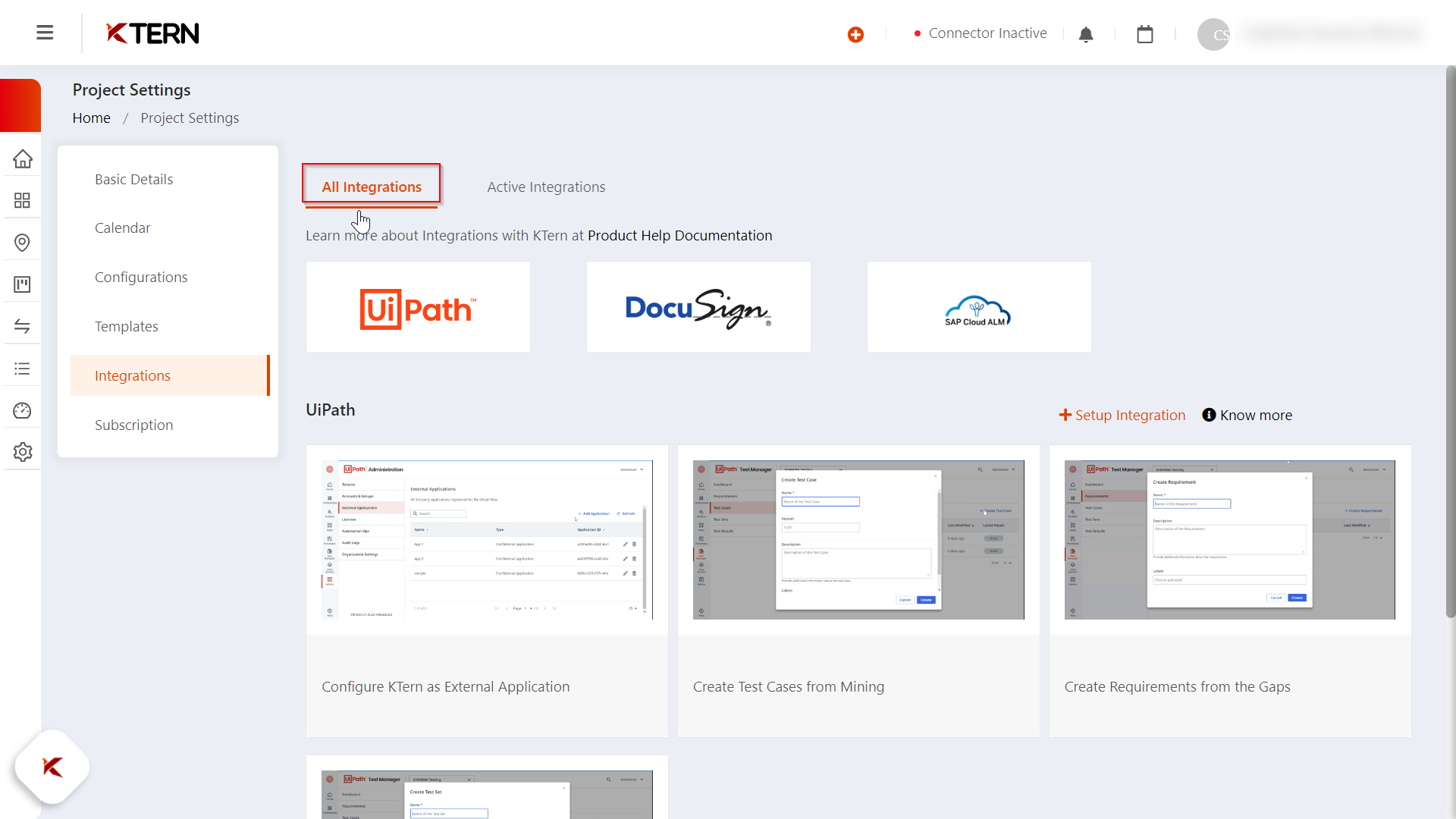The width and height of the screenshot is (1456, 819).
Task: Click the red plus quick-add icon
Action: point(855,34)
